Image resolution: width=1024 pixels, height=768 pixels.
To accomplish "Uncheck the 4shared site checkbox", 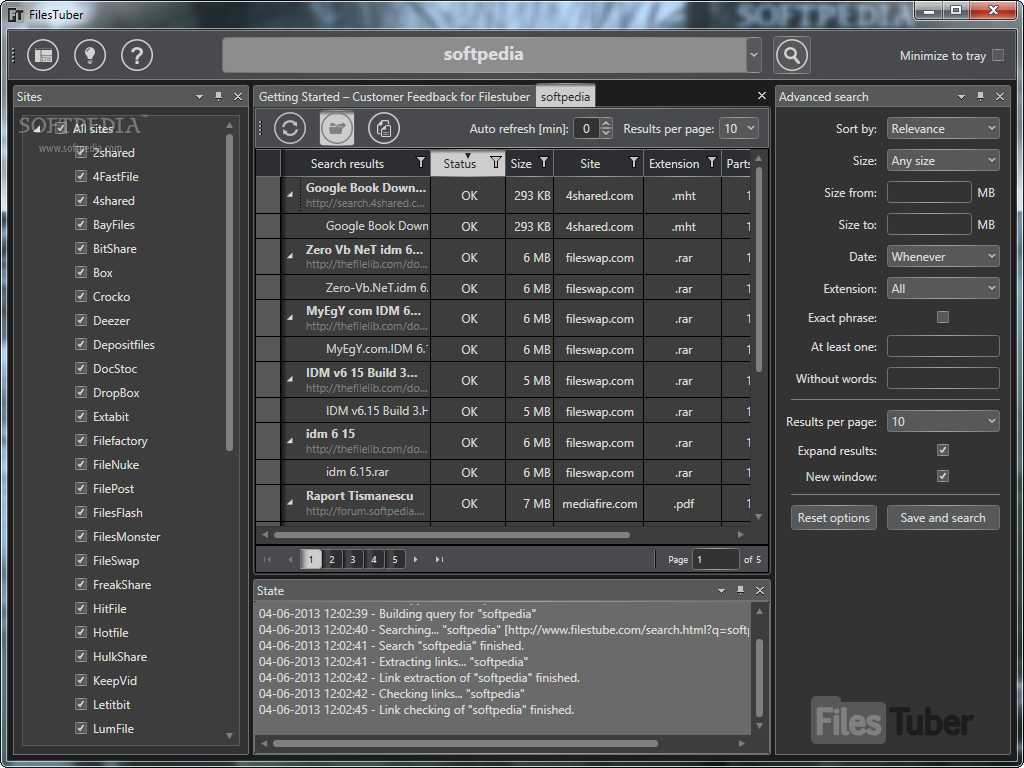I will click(x=81, y=200).
